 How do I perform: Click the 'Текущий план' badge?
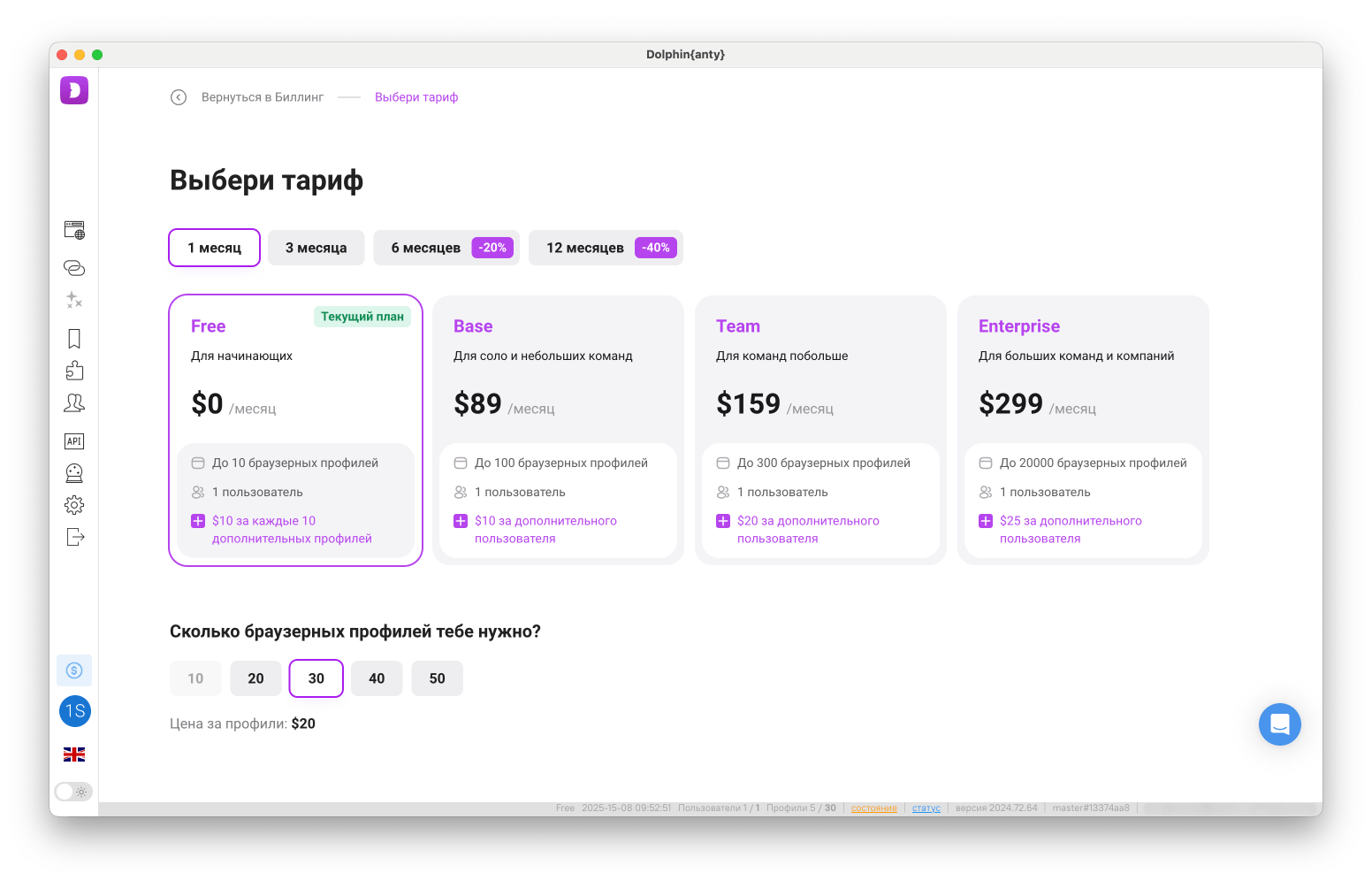(362, 317)
